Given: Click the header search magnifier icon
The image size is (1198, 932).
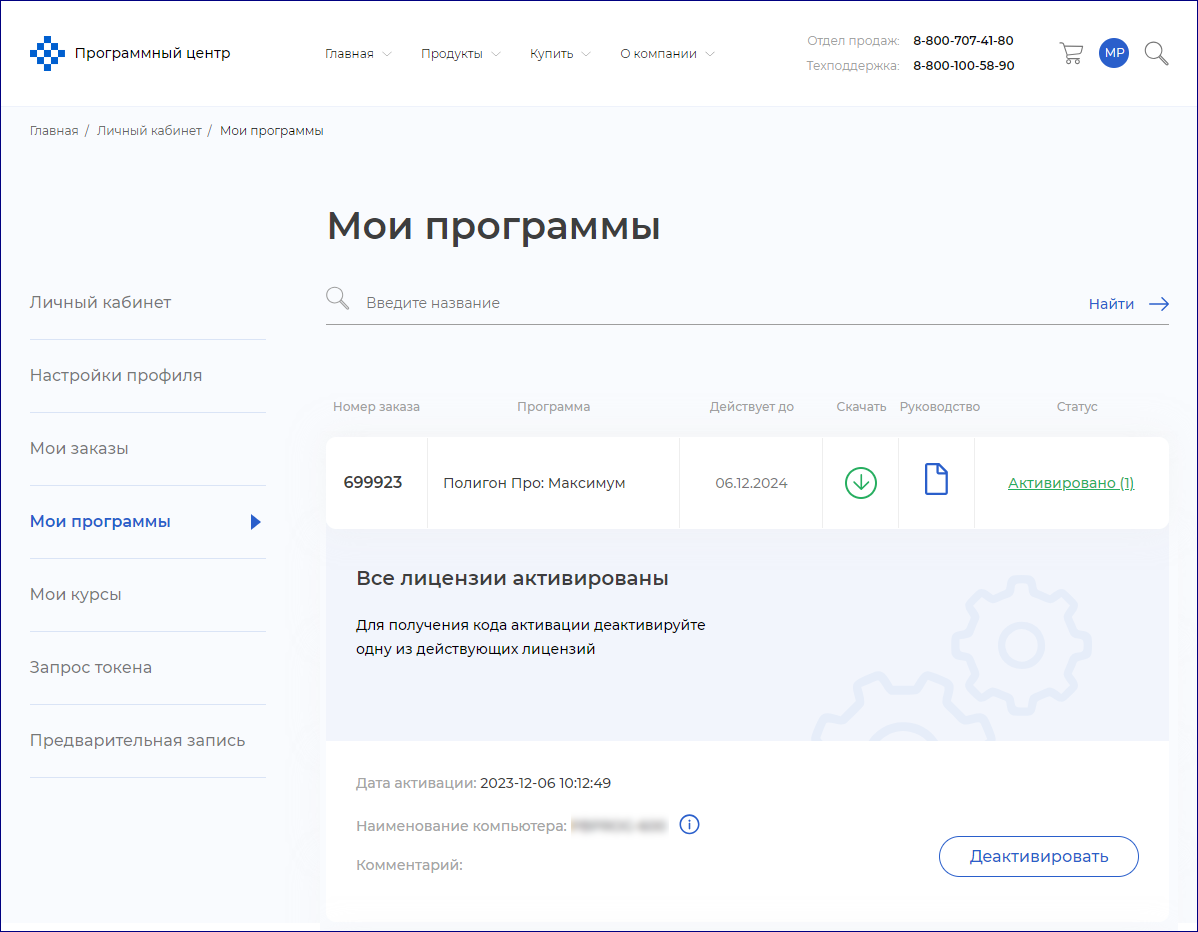Looking at the screenshot, I should 1156,54.
